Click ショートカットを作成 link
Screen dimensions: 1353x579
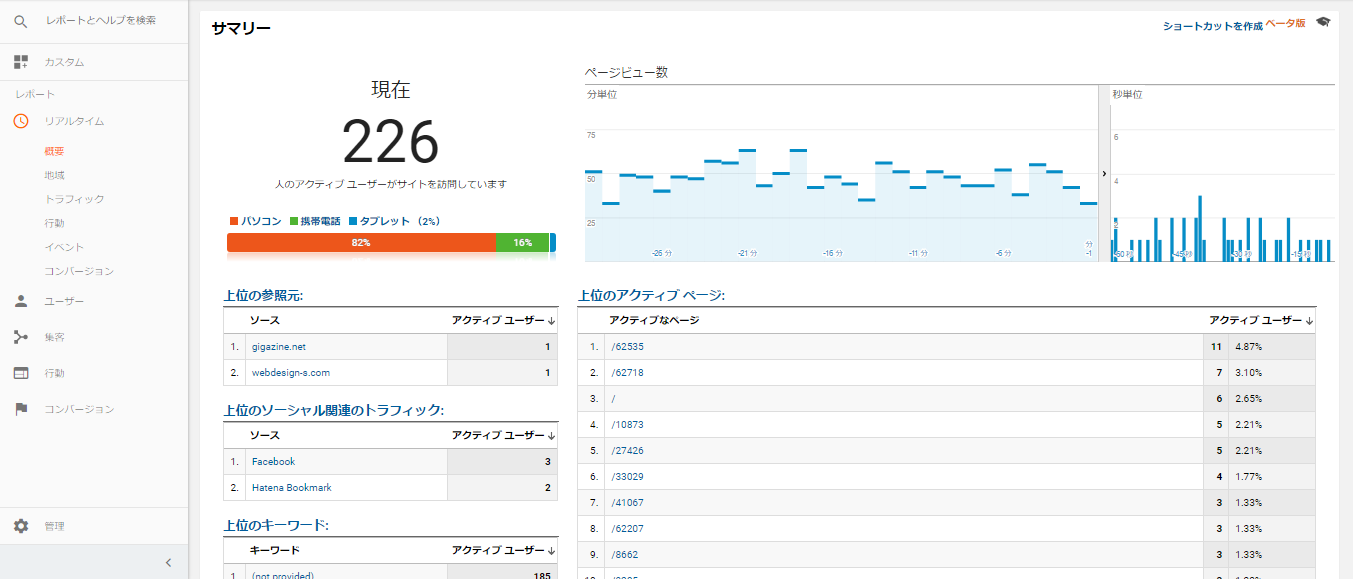pyautogui.click(x=1212, y=26)
